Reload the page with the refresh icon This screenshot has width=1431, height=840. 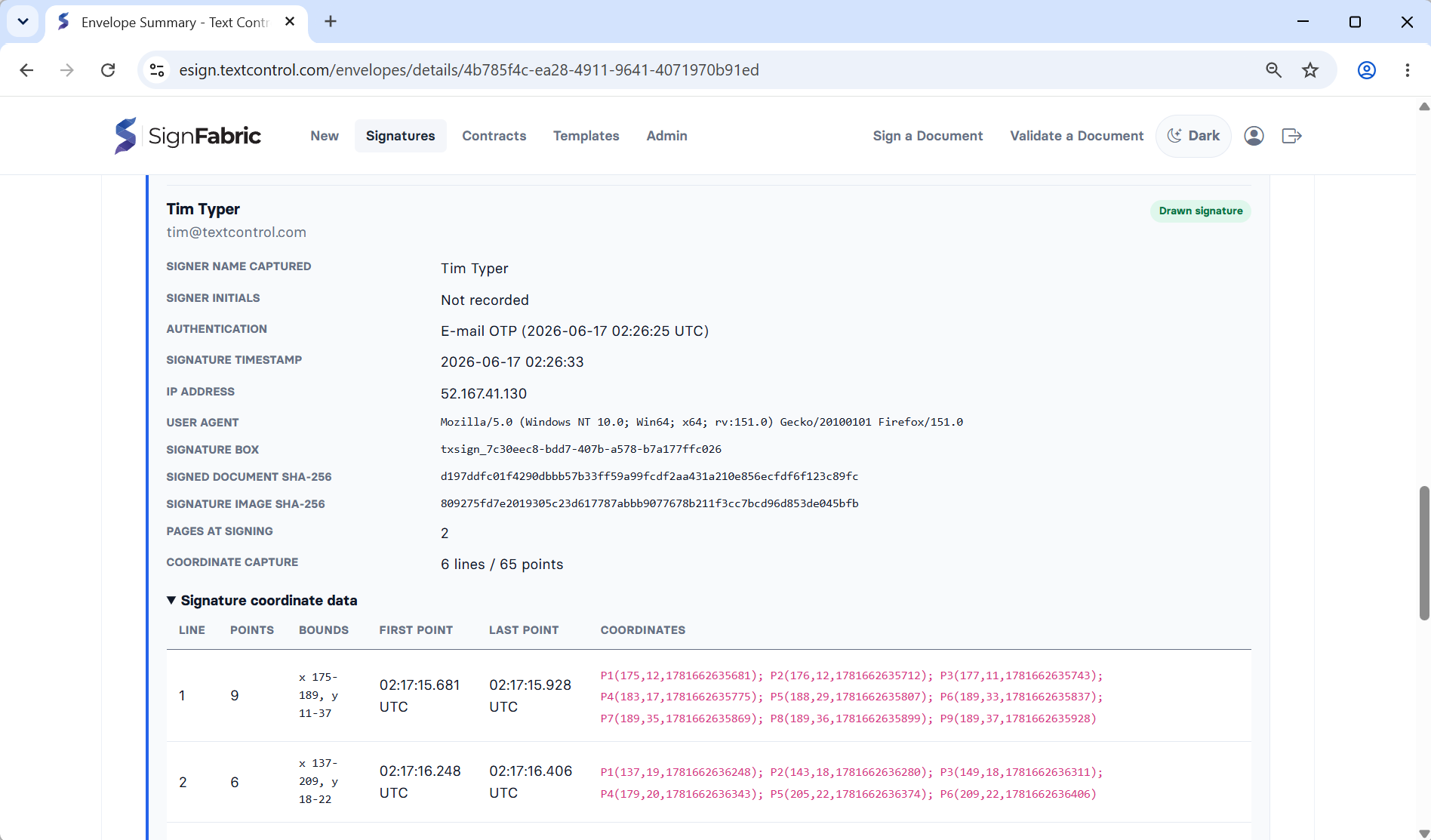point(108,70)
